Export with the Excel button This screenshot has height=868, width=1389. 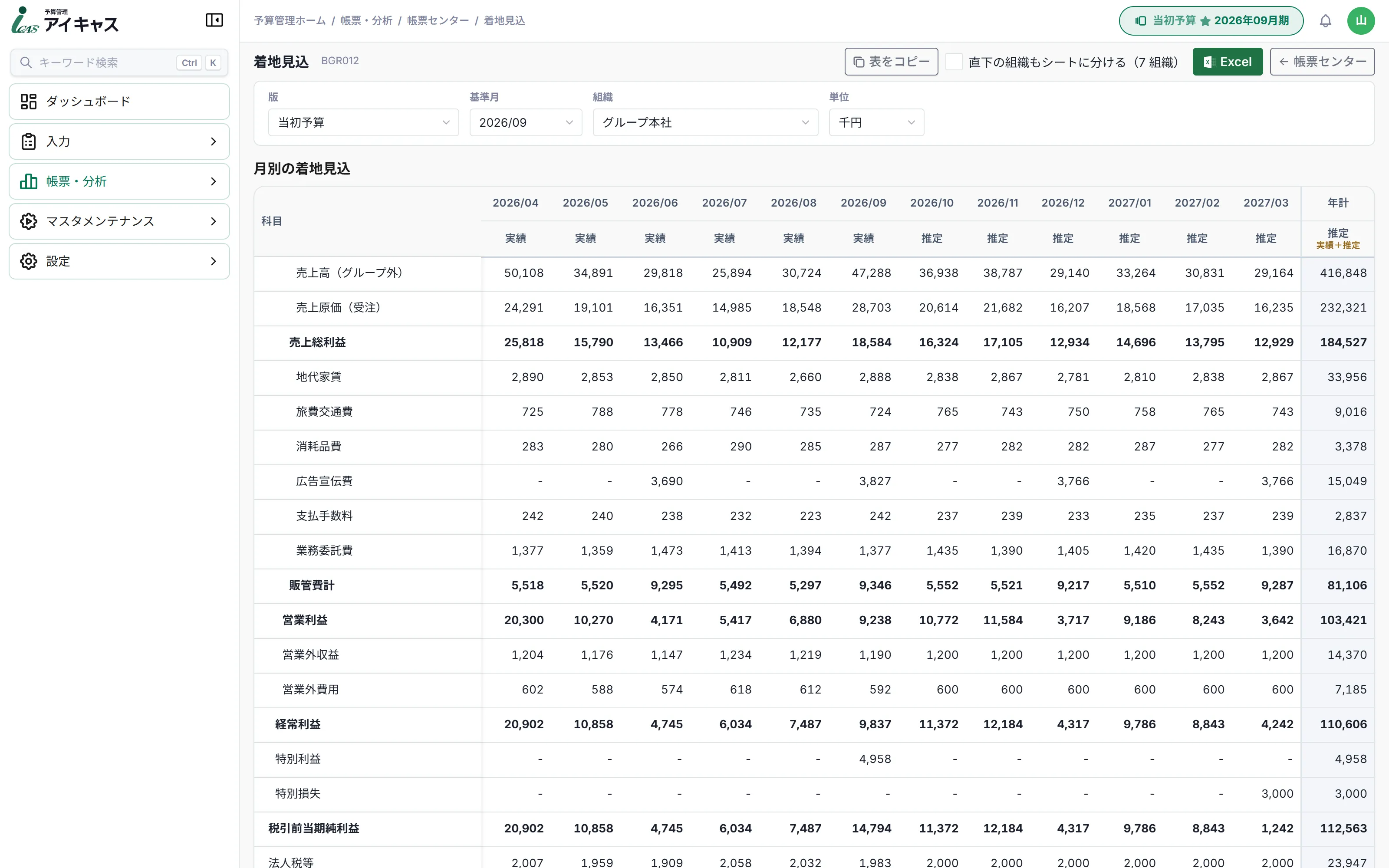[x=1227, y=62]
